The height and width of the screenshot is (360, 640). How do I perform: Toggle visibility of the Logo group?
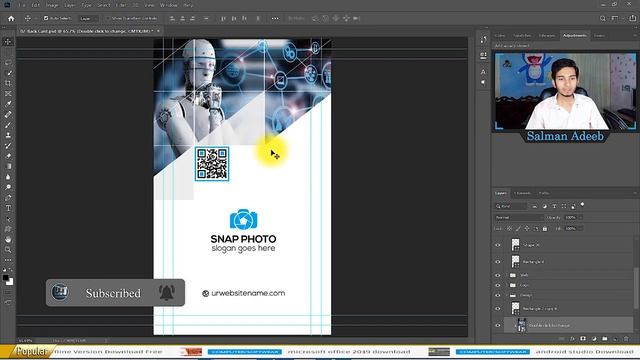pyautogui.click(x=498, y=285)
